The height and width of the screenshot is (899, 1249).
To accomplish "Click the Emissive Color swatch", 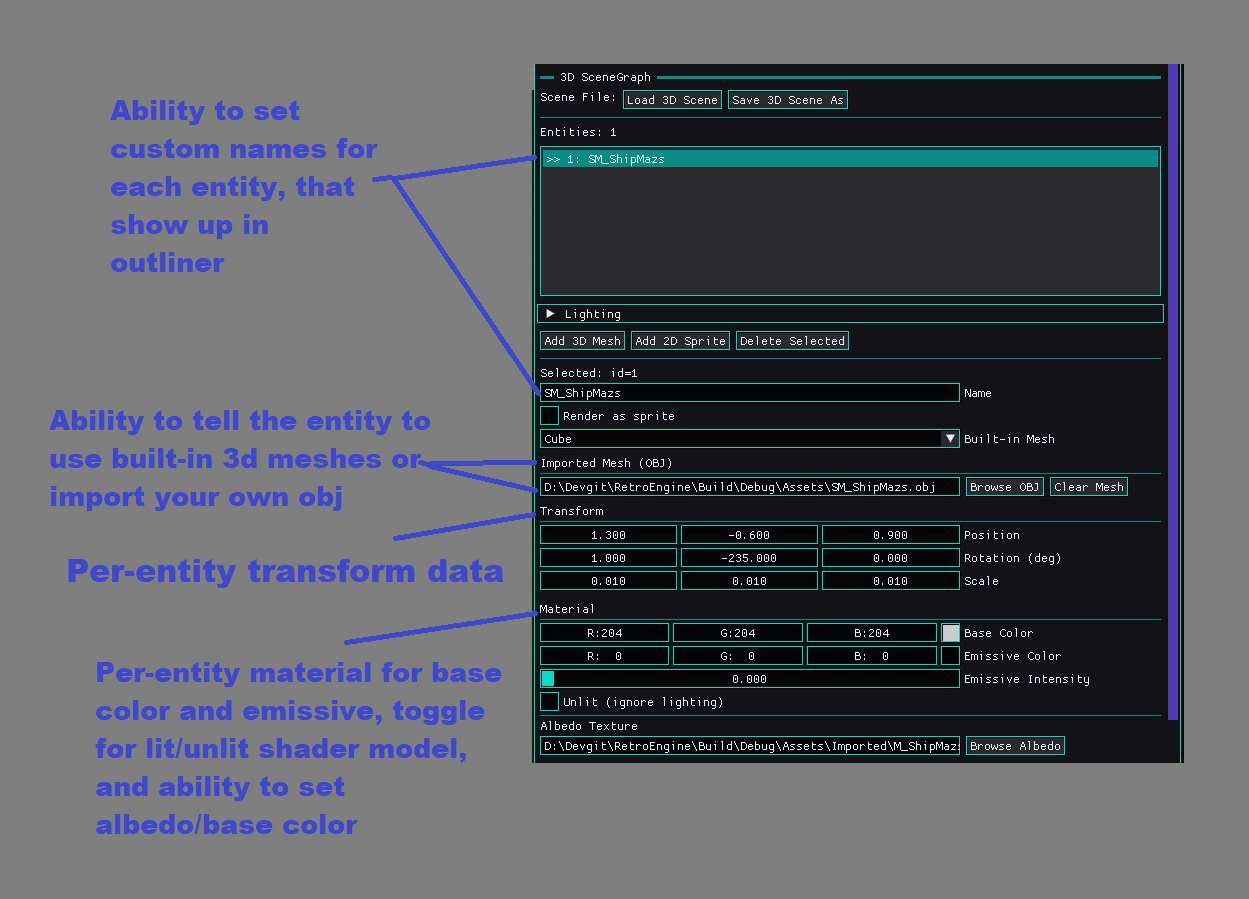I will point(950,655).
